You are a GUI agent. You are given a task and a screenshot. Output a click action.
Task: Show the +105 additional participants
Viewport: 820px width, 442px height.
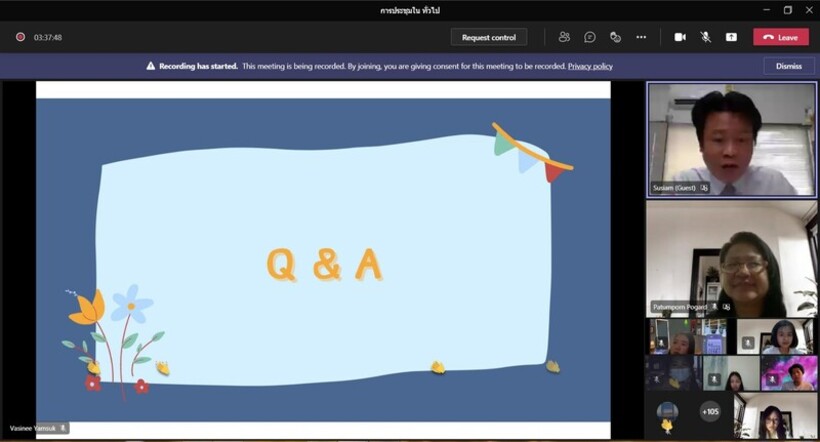(710, 411)
